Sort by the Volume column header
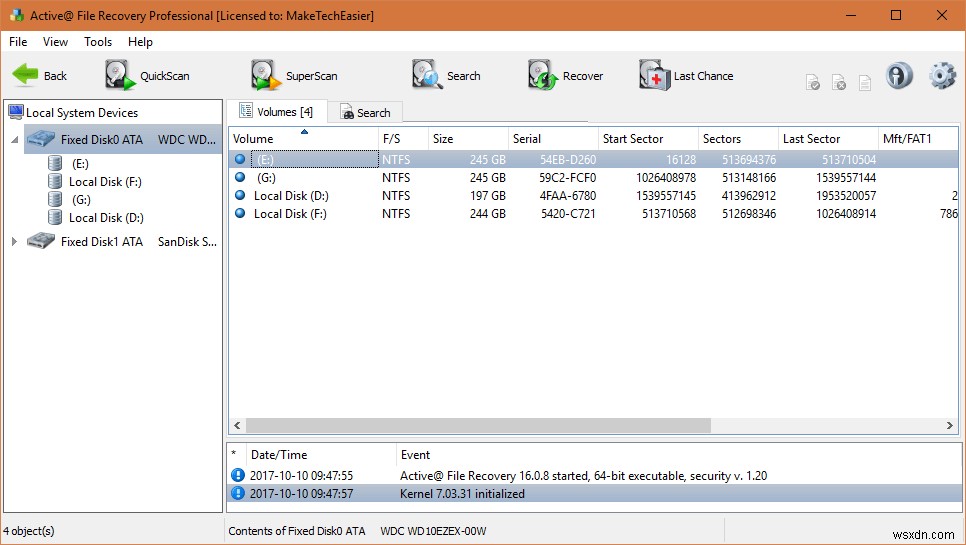 click(303, 139)
